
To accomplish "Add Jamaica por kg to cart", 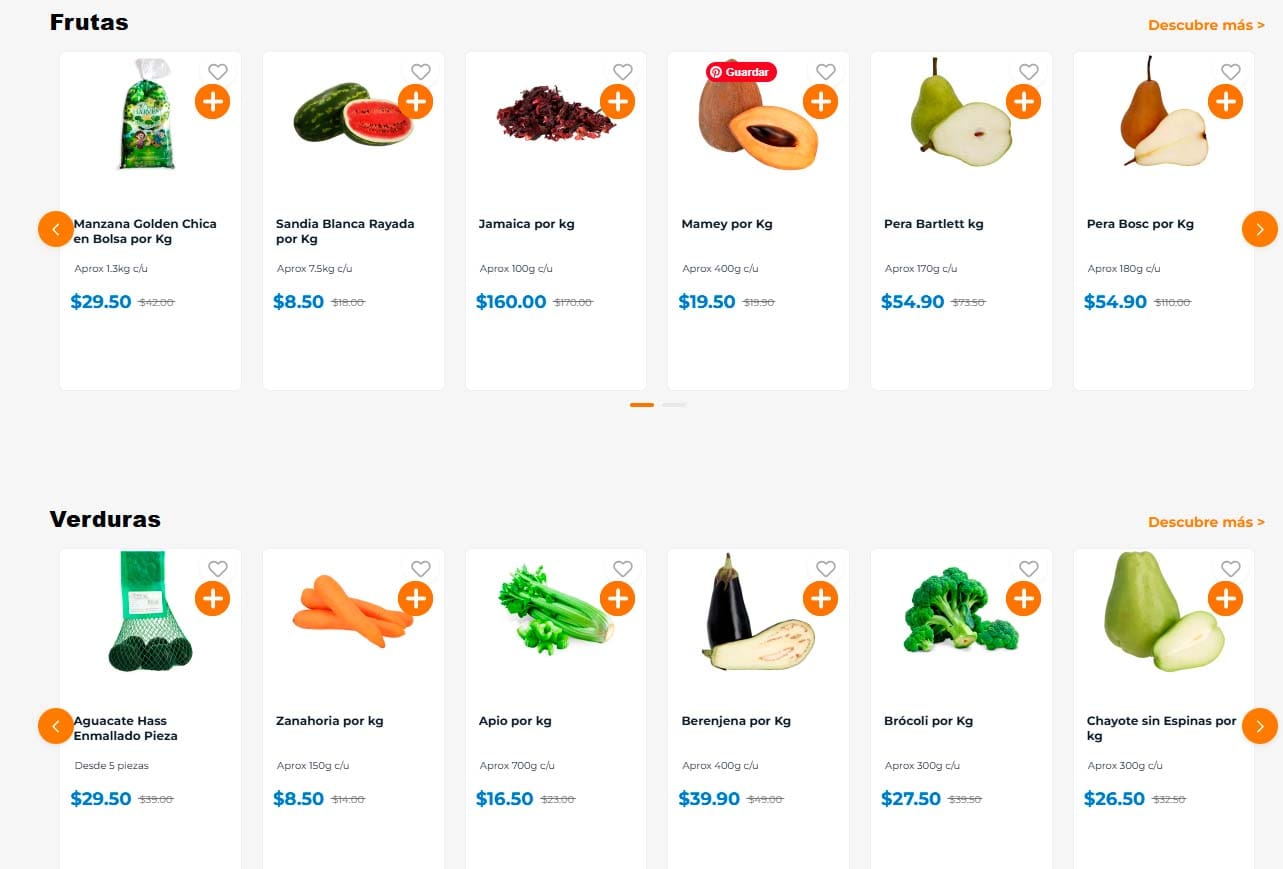I will tap(618, 101).
